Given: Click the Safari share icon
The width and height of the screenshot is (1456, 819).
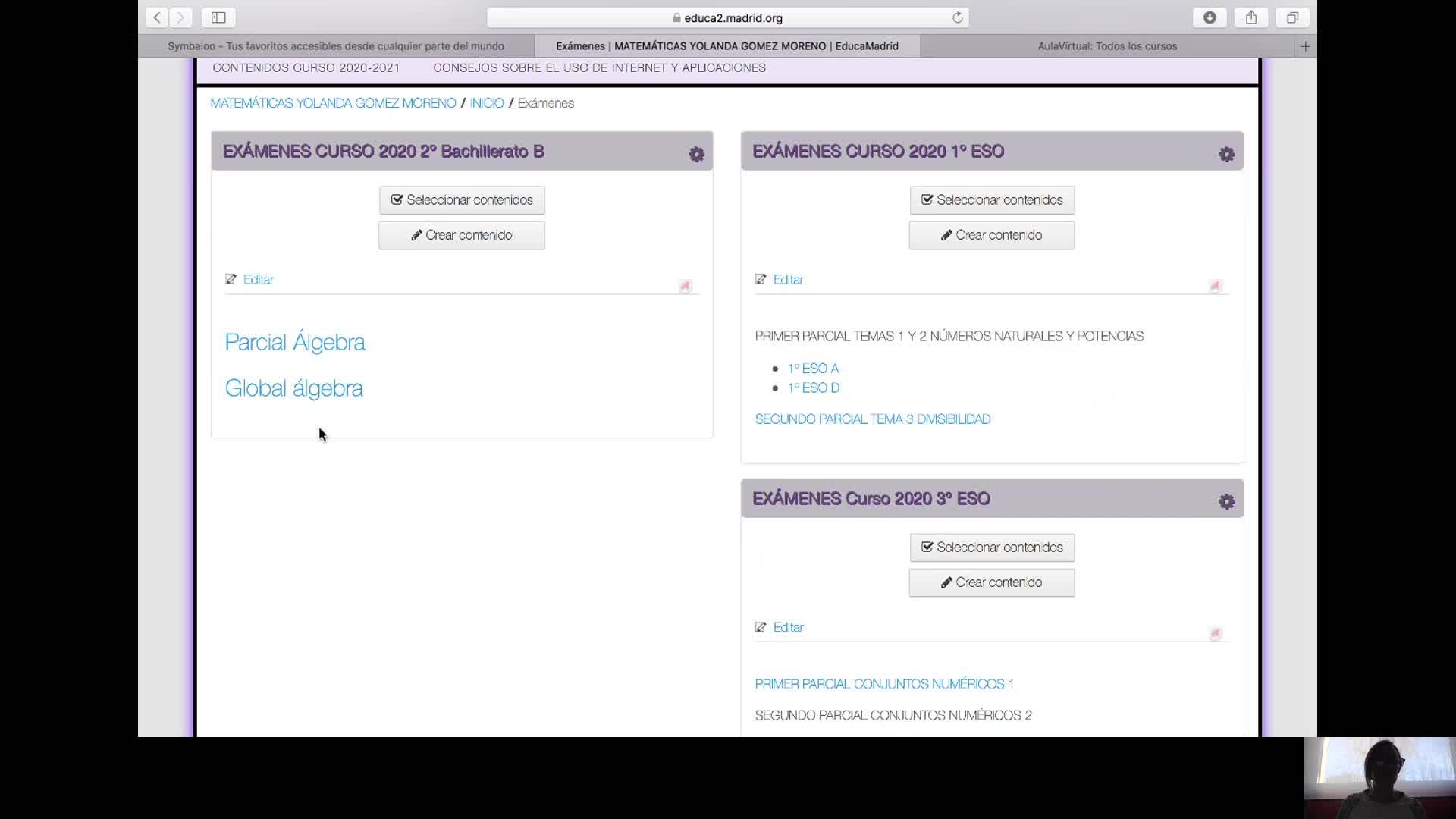Looking at the screenshot, I should click(x=1251, y=17).
